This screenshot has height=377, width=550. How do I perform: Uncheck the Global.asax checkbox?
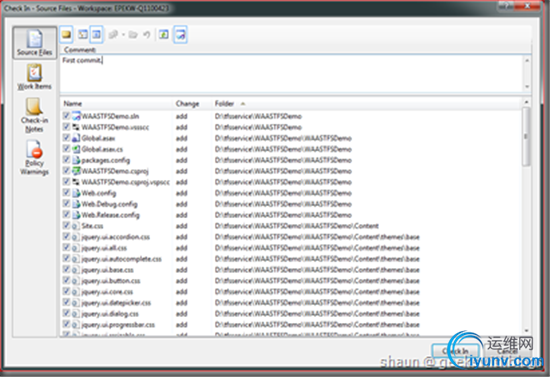pyautogui.click(x=66, y=138)
